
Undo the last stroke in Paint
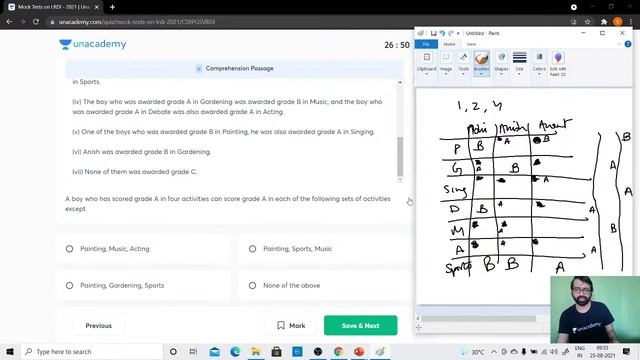click(x=442, y=33)
